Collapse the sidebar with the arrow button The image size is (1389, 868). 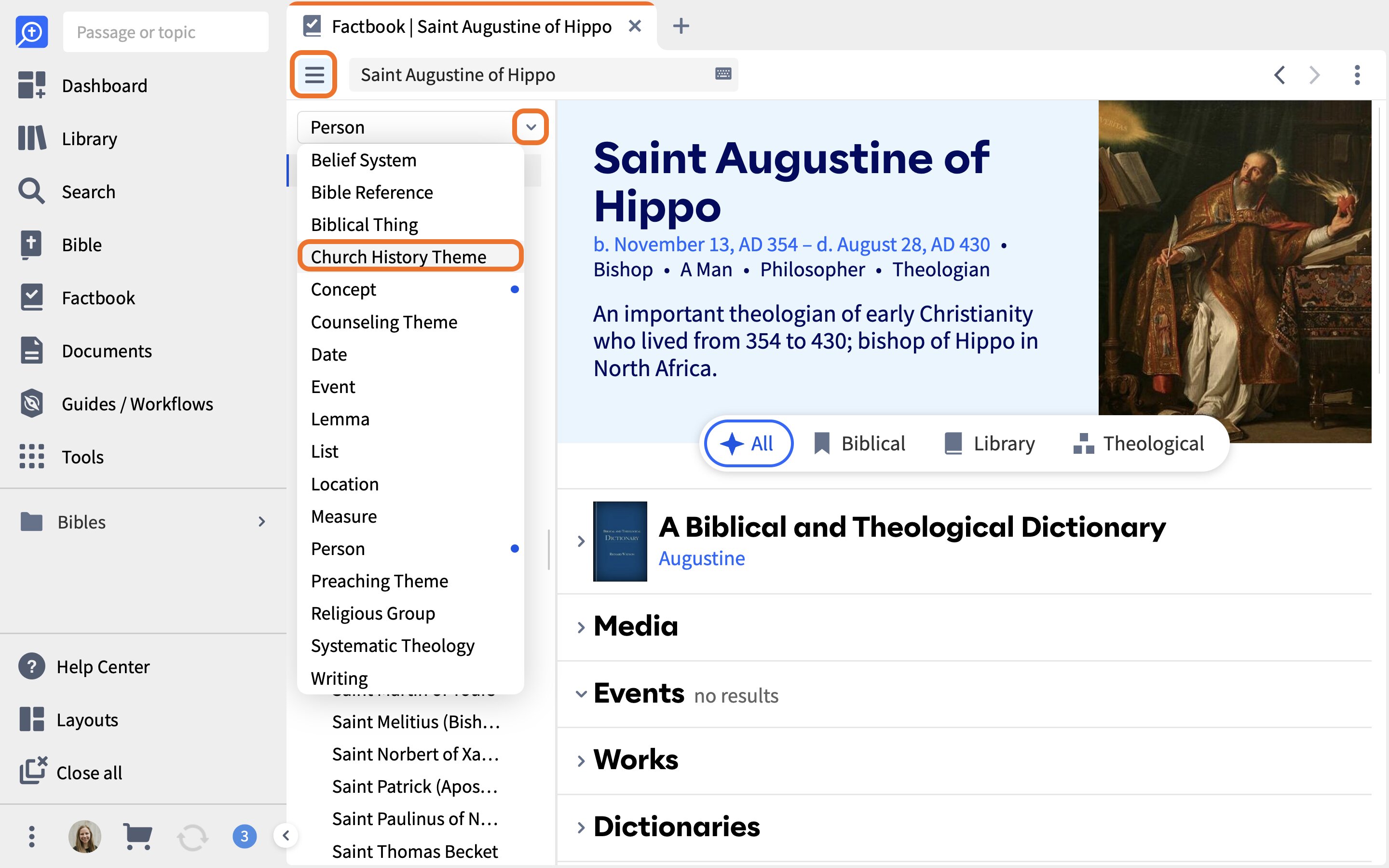pos(285,835)
